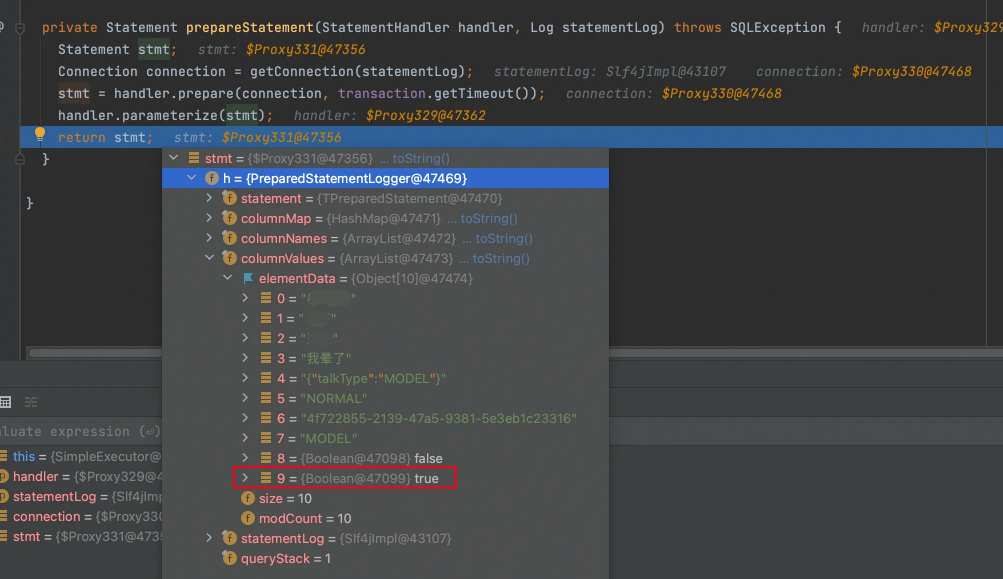
Task: Collapse the stmt root node
Action: [x=173, y=158]
